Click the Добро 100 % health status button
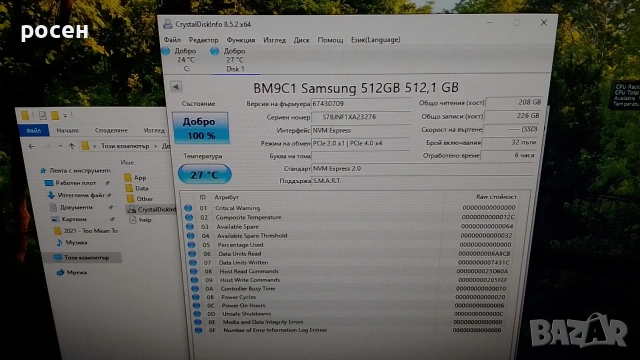The image size is (640, 360). click(200, 128)
